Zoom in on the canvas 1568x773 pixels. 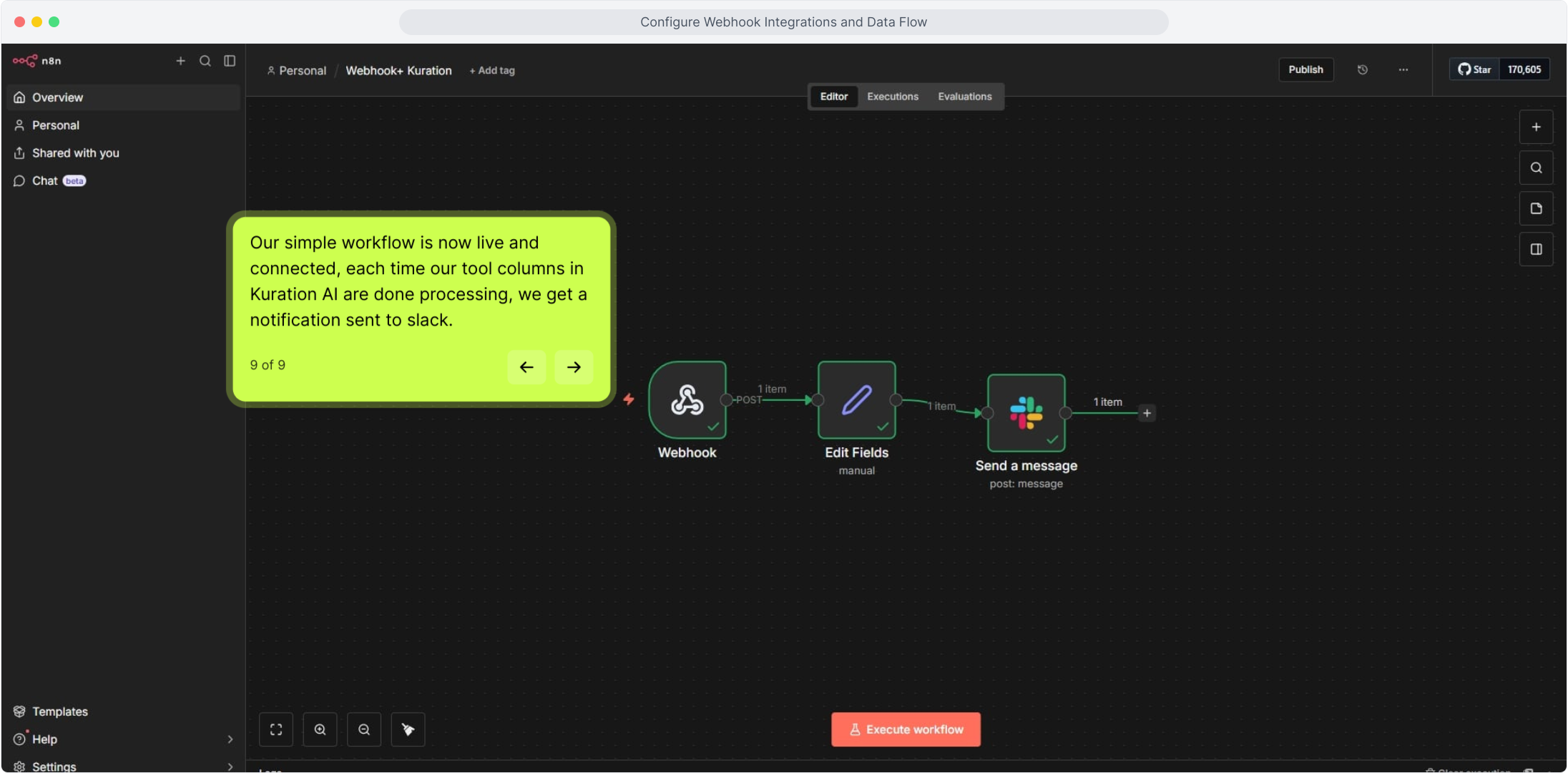pyautogui.click(x=320, y=730)
